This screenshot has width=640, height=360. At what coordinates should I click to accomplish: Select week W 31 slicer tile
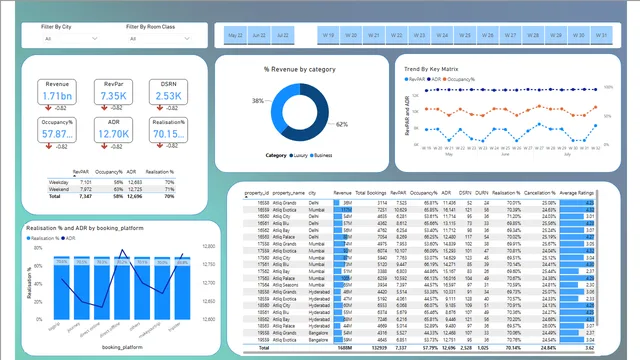[x=601, y=36]
